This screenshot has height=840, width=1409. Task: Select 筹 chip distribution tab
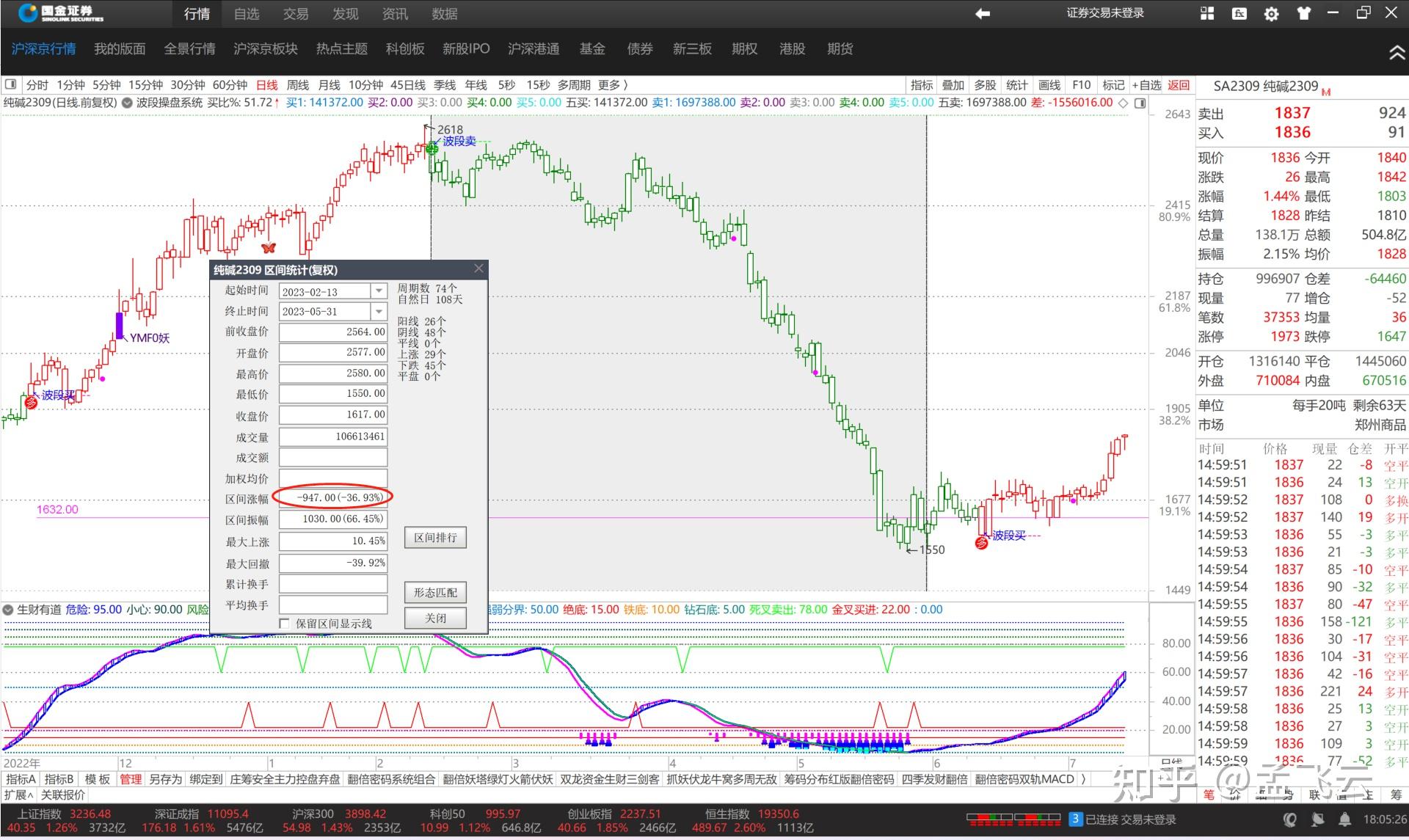[x=1395, y=795]
